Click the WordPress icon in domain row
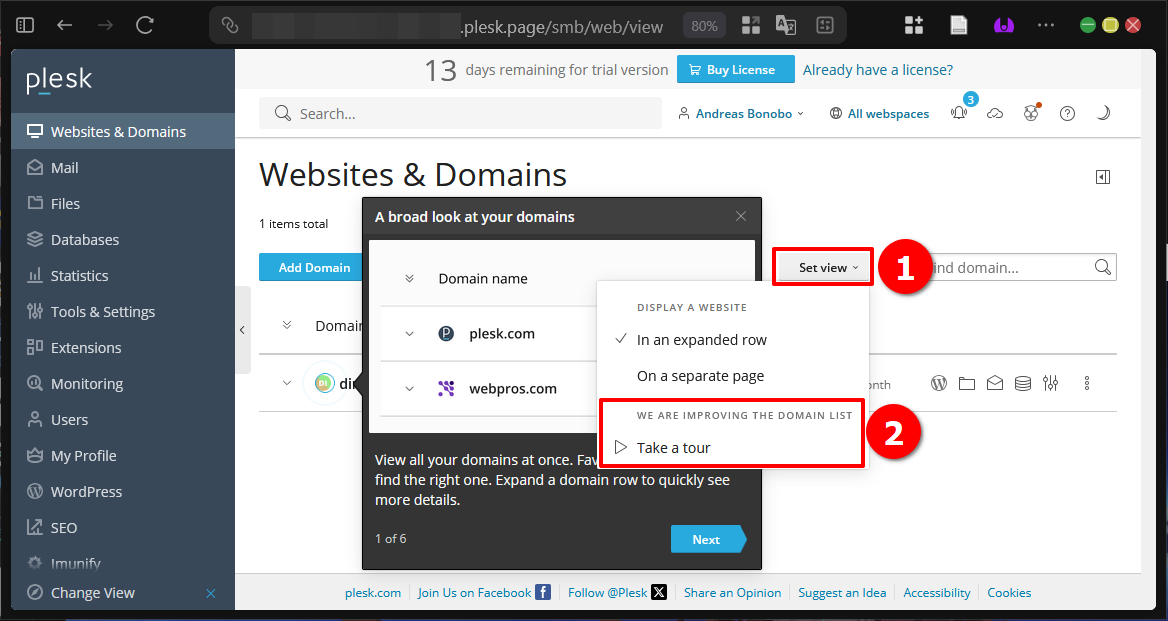The width and height of the screenshot is (1168, 621). pos(939,383)
